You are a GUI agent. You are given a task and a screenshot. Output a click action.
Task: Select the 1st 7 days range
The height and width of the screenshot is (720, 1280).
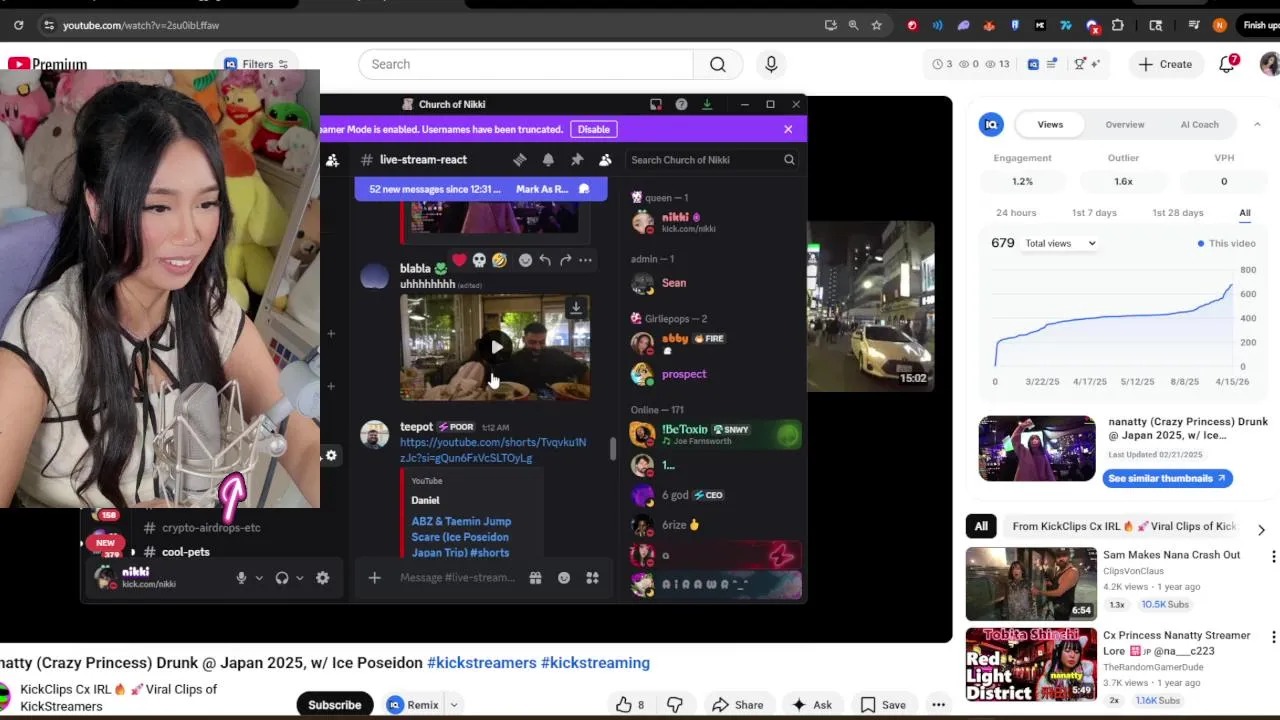coord(1094,213)
